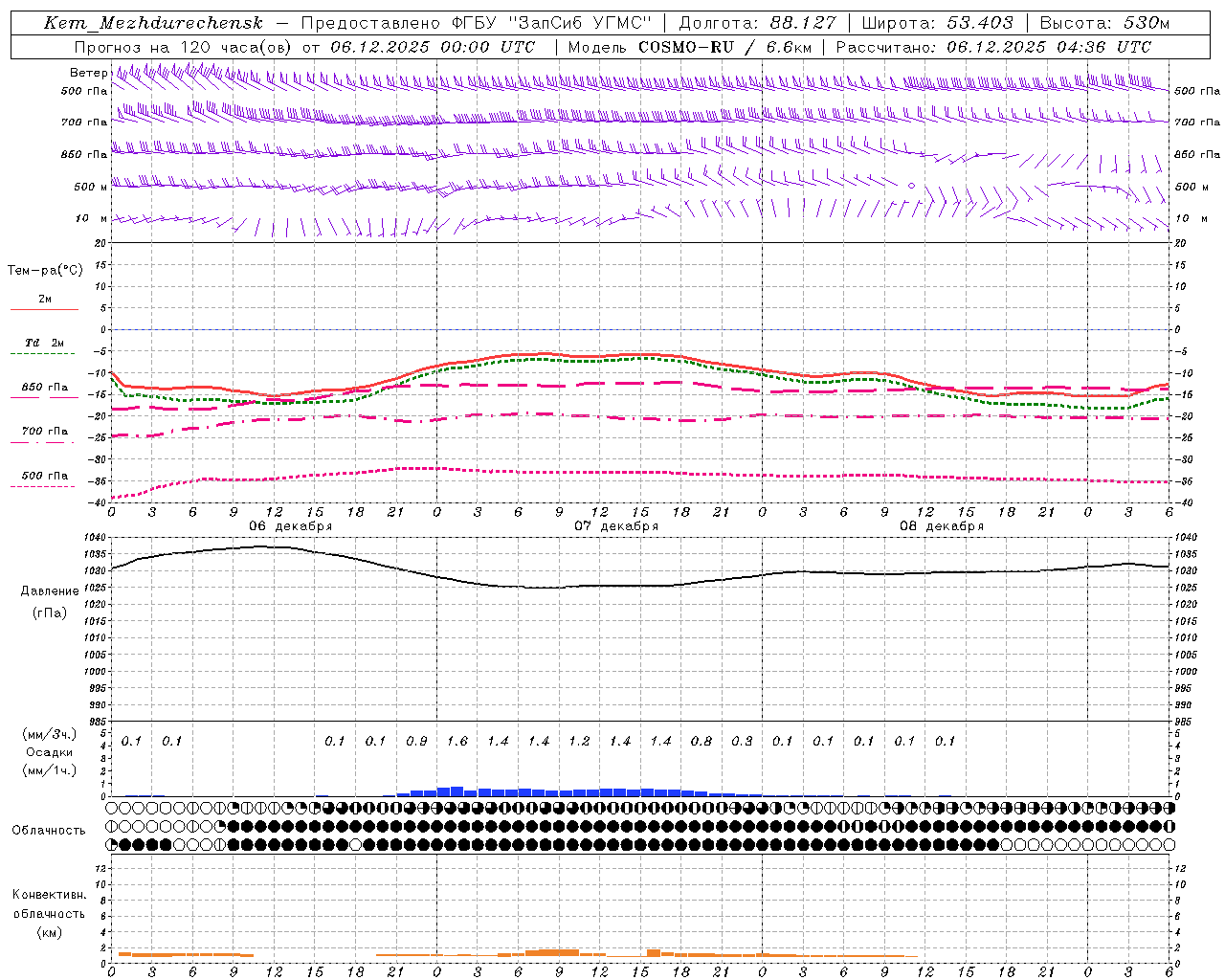
Task: Click the "Рассчитано: 06.12.2025 04:36 UTC" timestamp
Action: click(993, 47)
